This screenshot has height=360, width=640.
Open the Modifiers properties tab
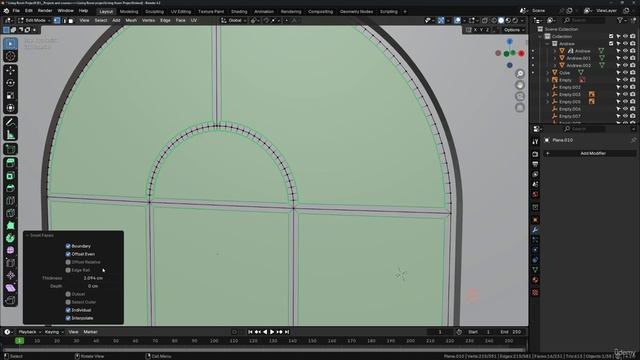(x=535, y=230)
